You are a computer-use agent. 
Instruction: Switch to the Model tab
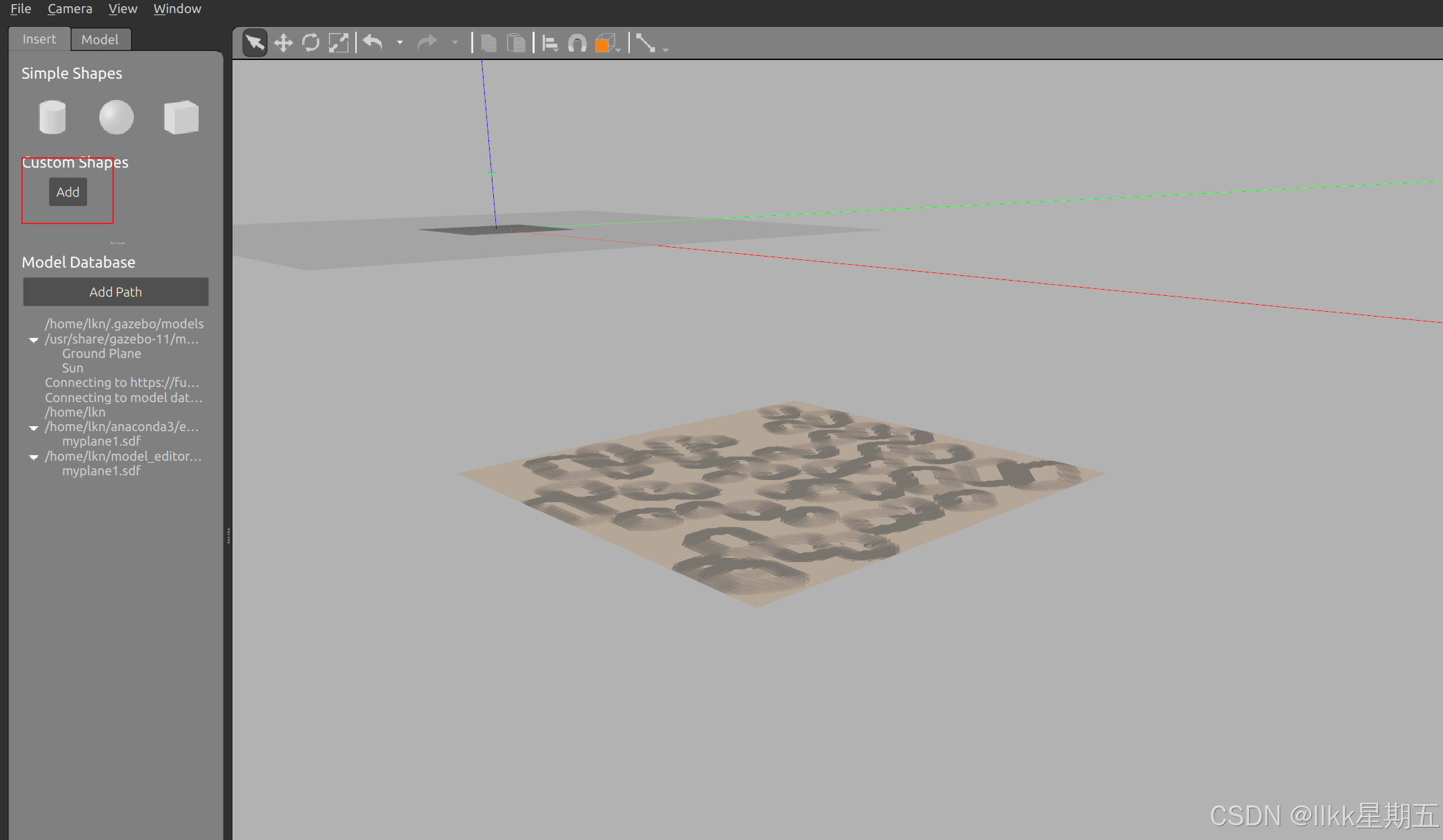click(100, 39)
